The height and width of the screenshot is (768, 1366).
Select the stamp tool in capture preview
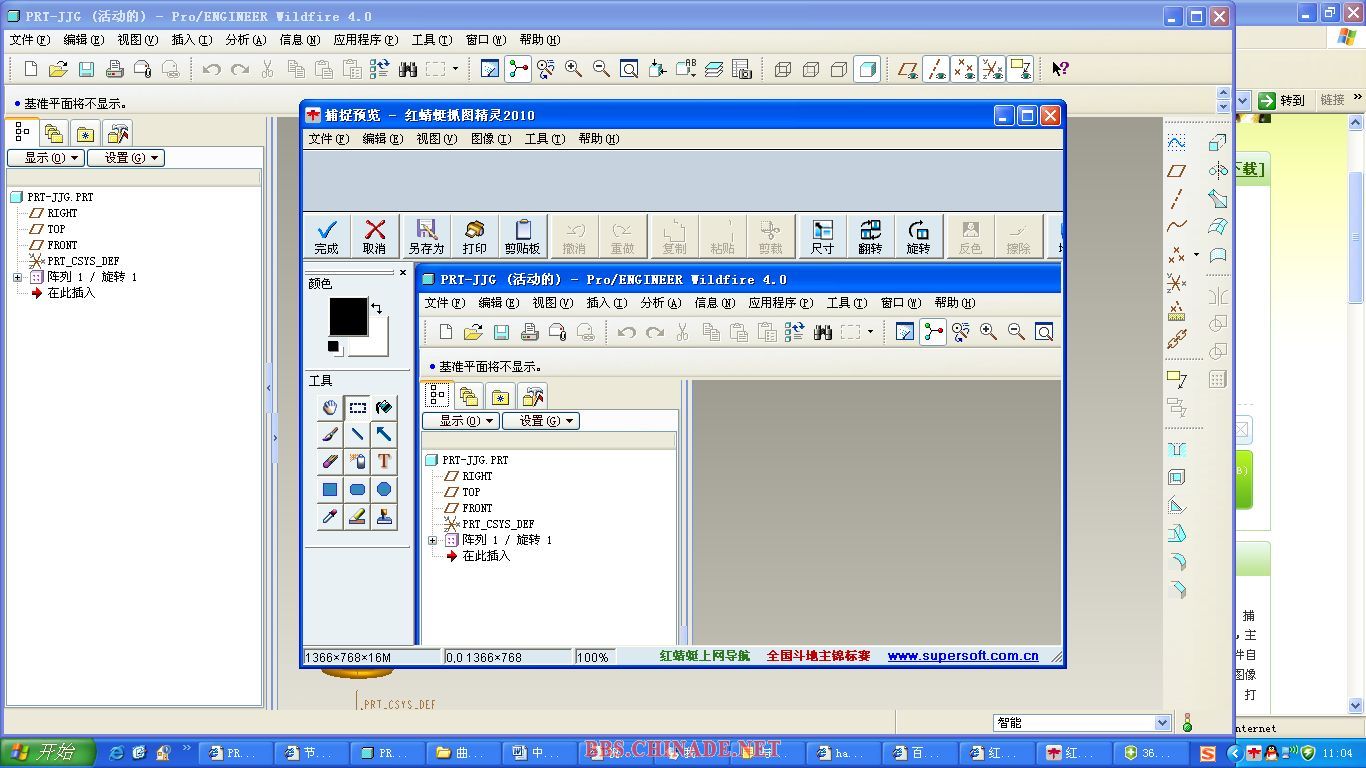pyautogui.click(x=384, y=516)
